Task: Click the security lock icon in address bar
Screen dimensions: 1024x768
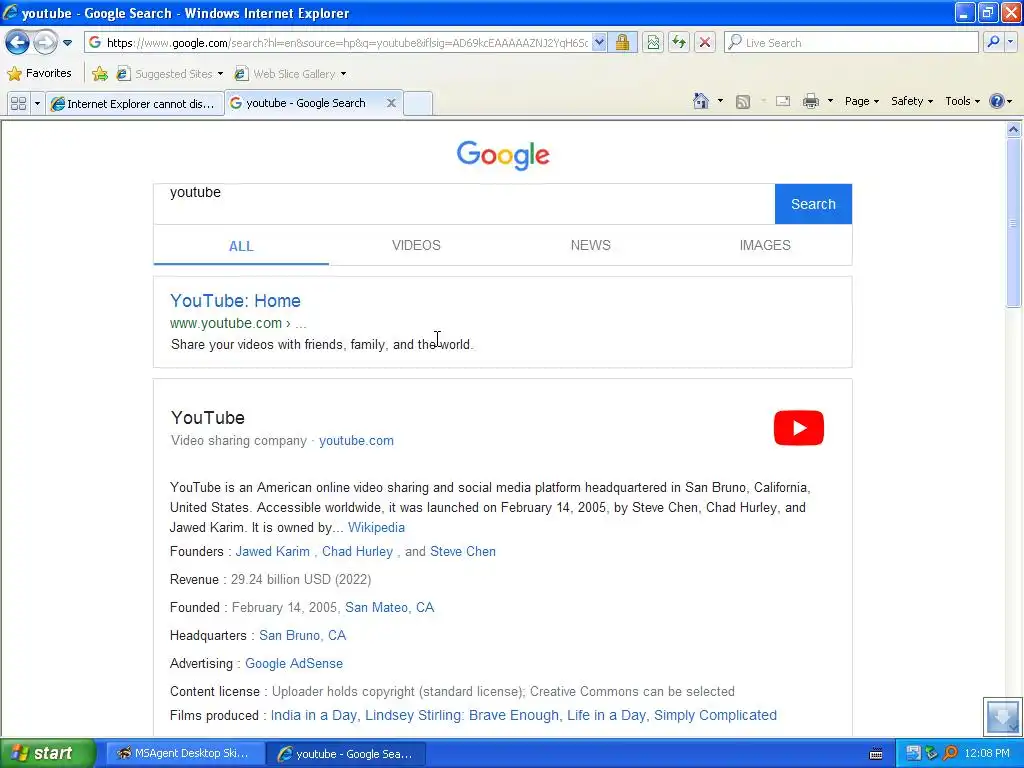Action: 622,43
